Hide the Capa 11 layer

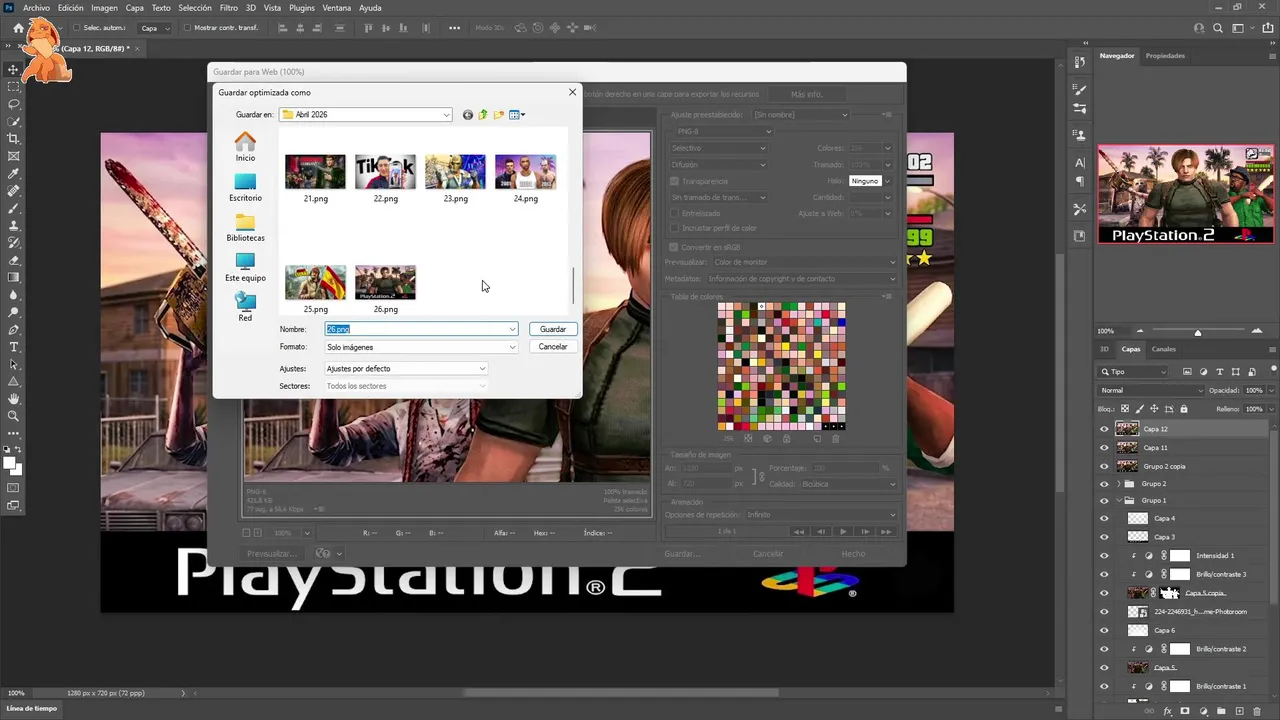(1104, 447)
